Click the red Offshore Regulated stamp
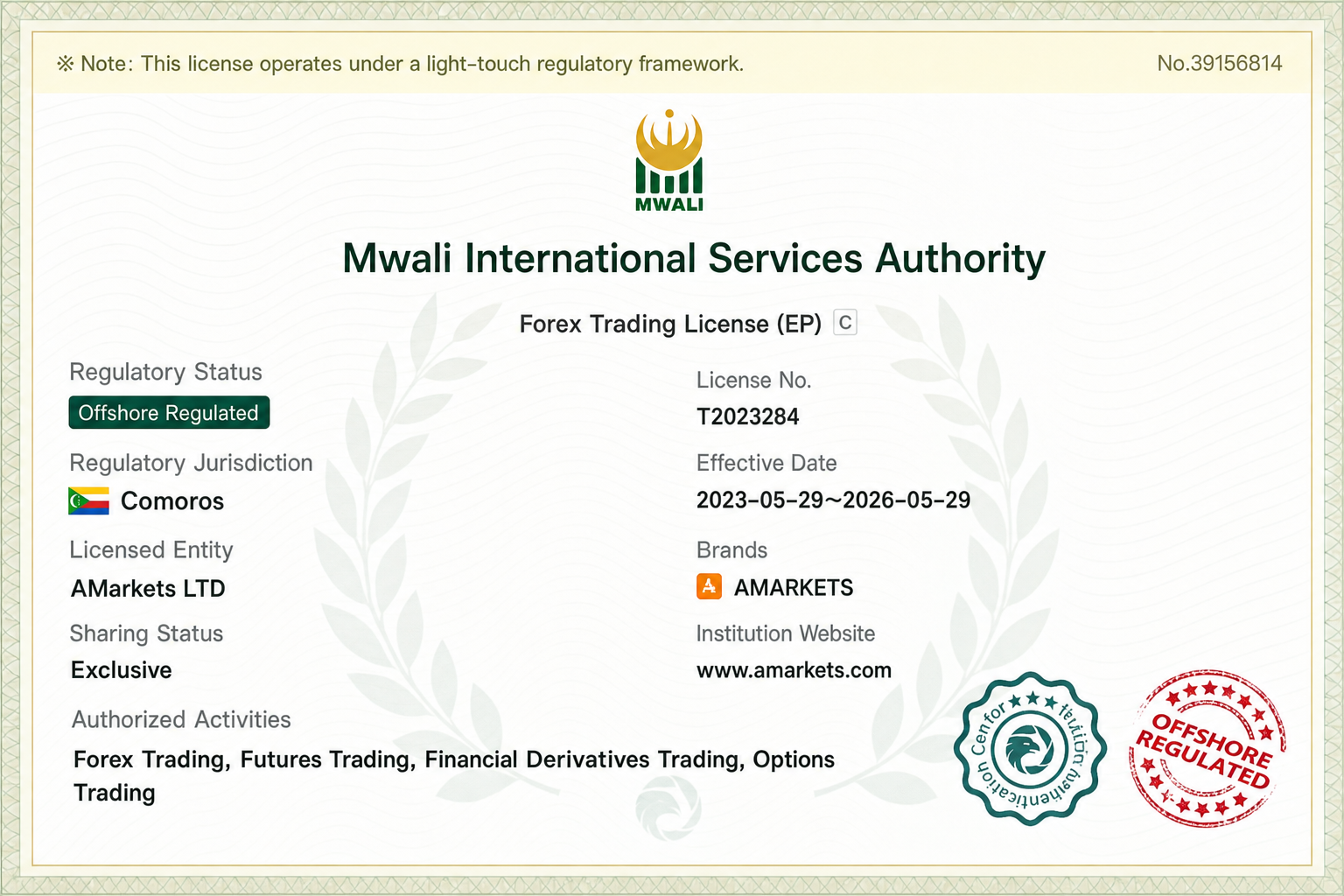The width and height of the screenshot is (1344, 896). pyautogui.click(x=1207, y=748)
